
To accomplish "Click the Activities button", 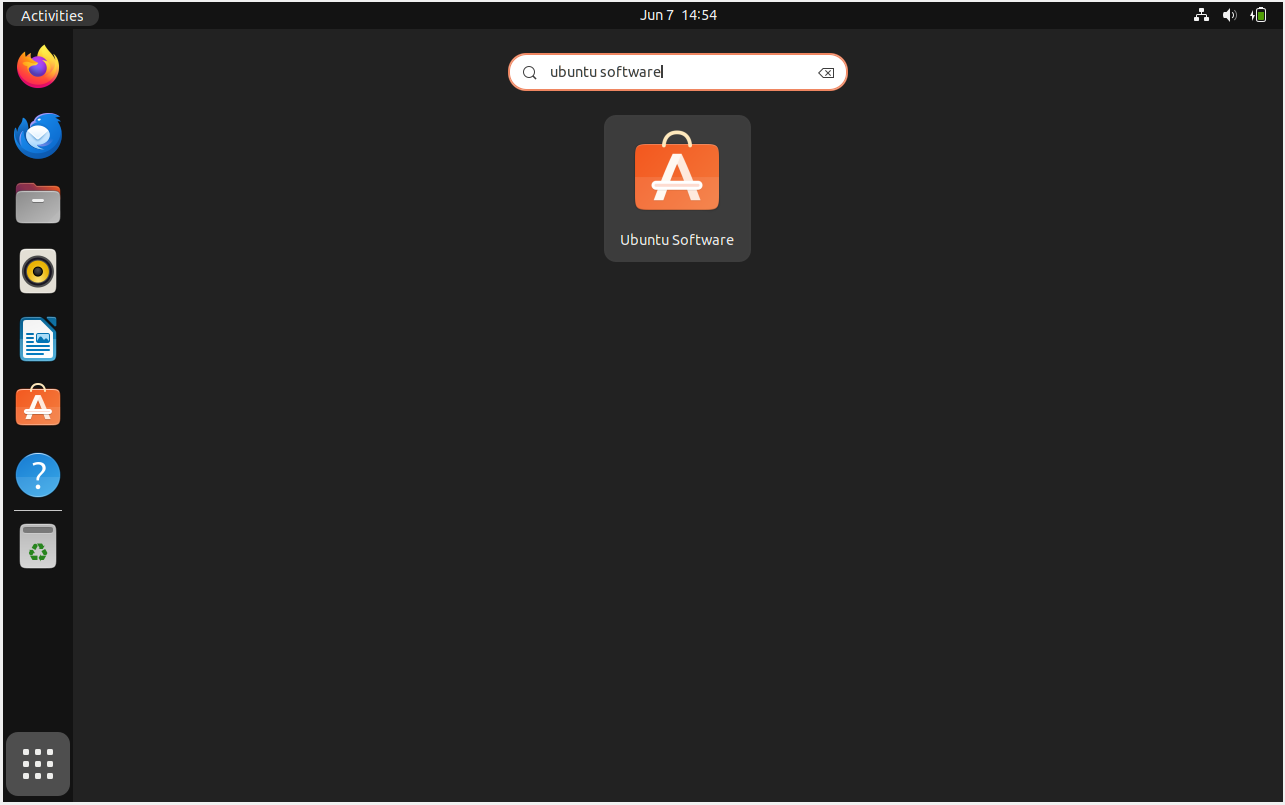I will (x=52, y=15).
